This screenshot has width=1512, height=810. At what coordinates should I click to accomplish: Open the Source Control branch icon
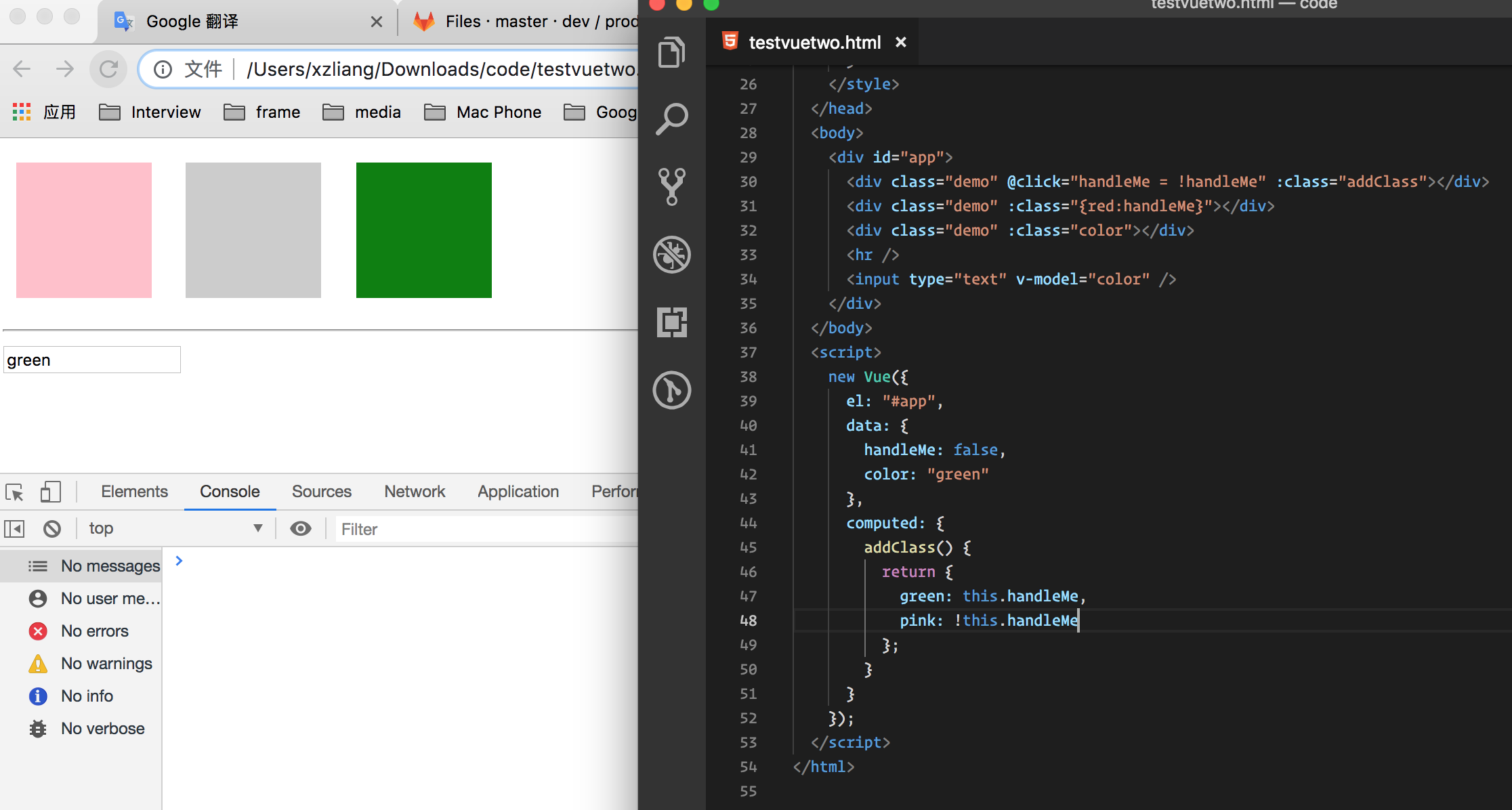[x=671, y=186]
